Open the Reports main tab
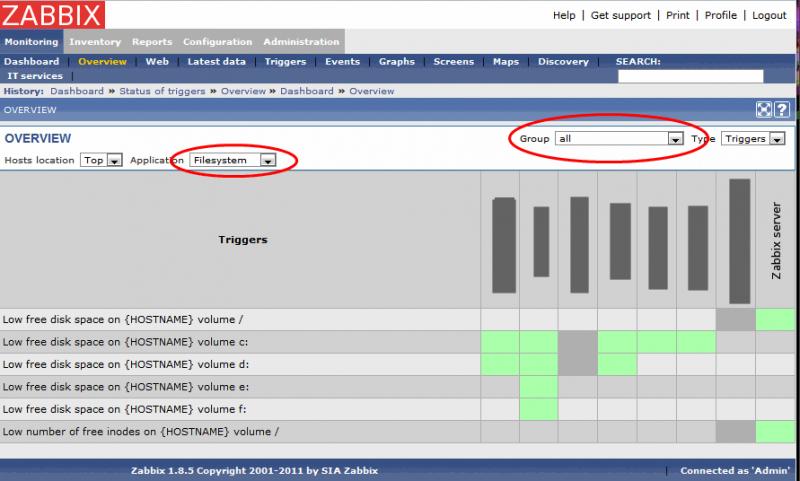This screenshot has height=481, width=800. pos(152,42)
